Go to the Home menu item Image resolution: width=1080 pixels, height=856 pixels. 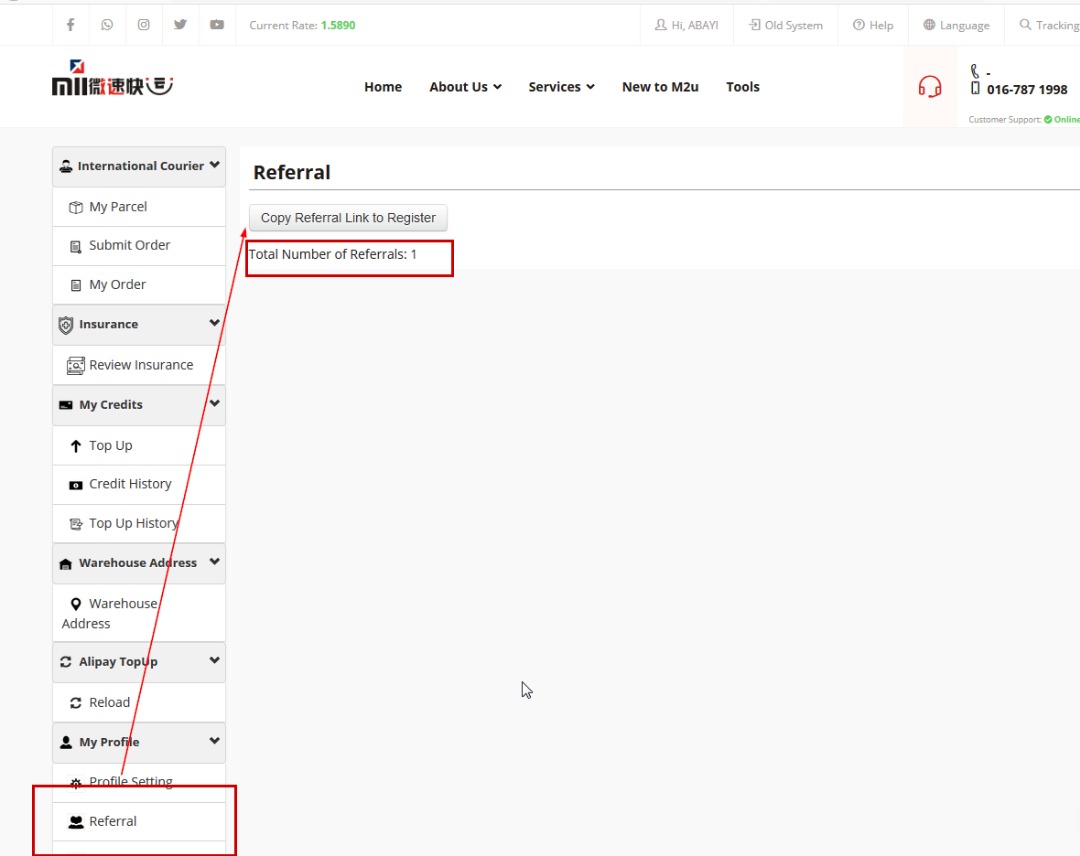pyautogui.click(x=383, y=87)
